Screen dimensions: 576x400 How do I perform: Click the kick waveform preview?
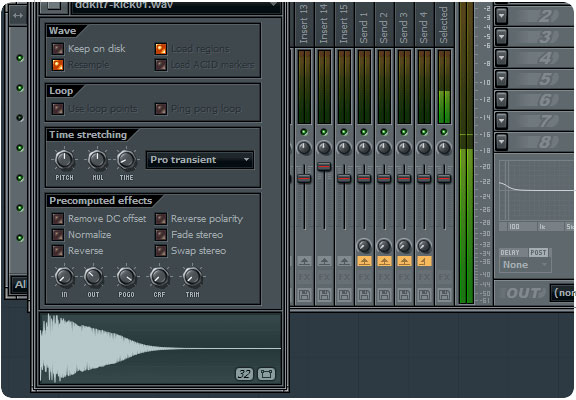tap(160, 348)
